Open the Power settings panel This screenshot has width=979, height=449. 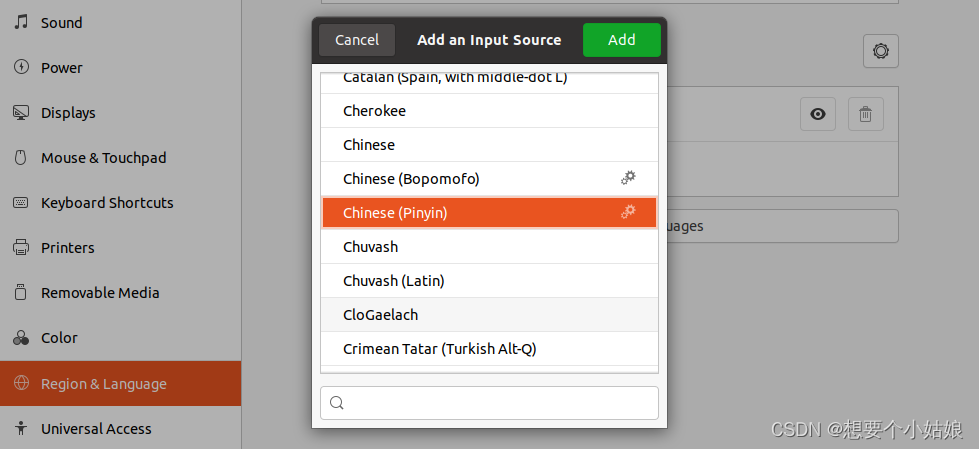click(x=61, y=68)
